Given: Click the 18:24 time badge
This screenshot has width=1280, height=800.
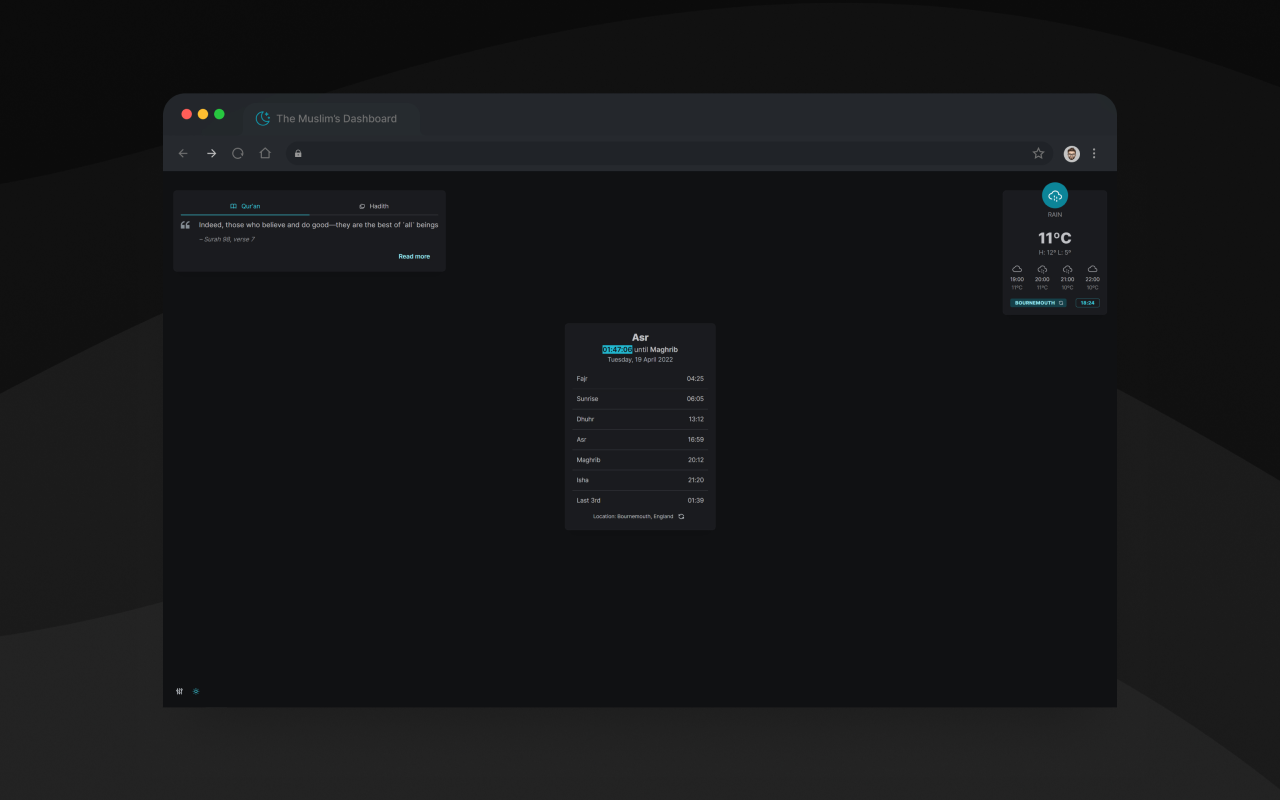Looking at the screenshot, I should pyautogui.click(x=1087, y=302).
